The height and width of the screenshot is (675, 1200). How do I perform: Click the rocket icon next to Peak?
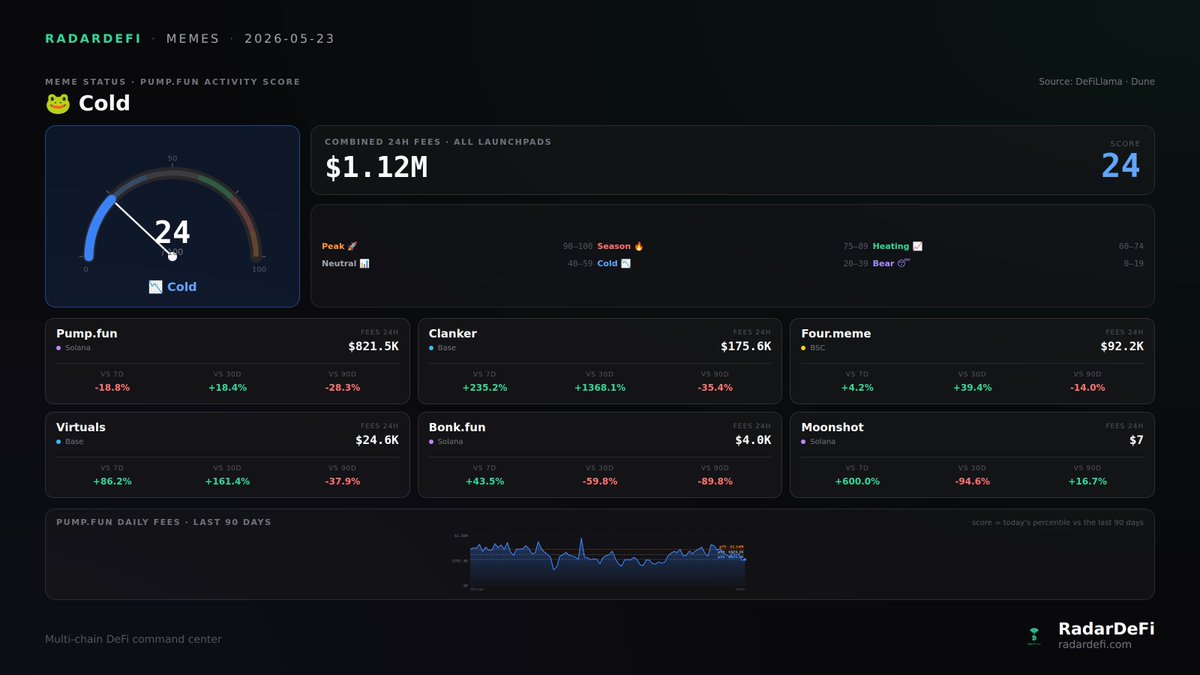[x=351, y=246]
